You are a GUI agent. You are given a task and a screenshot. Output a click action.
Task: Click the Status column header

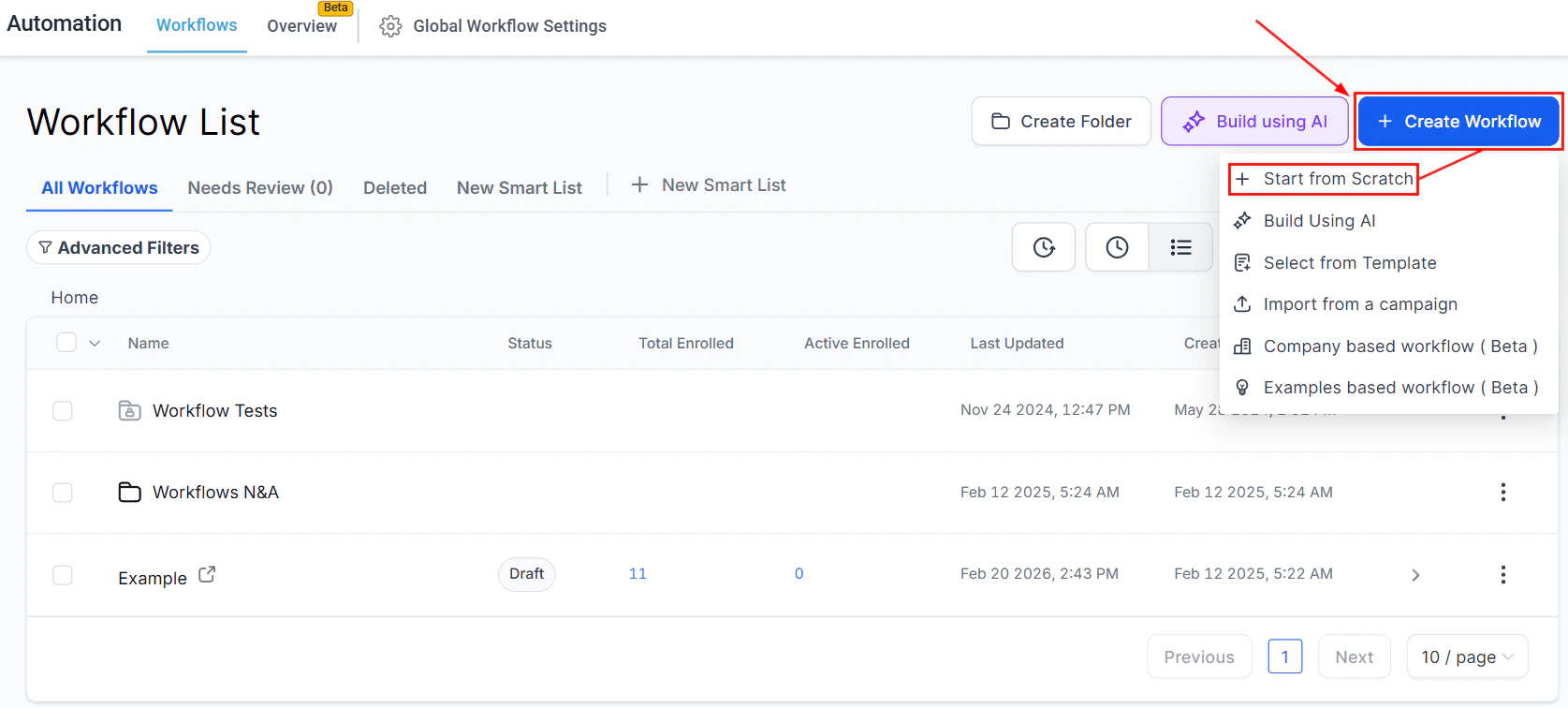(530, 344)
